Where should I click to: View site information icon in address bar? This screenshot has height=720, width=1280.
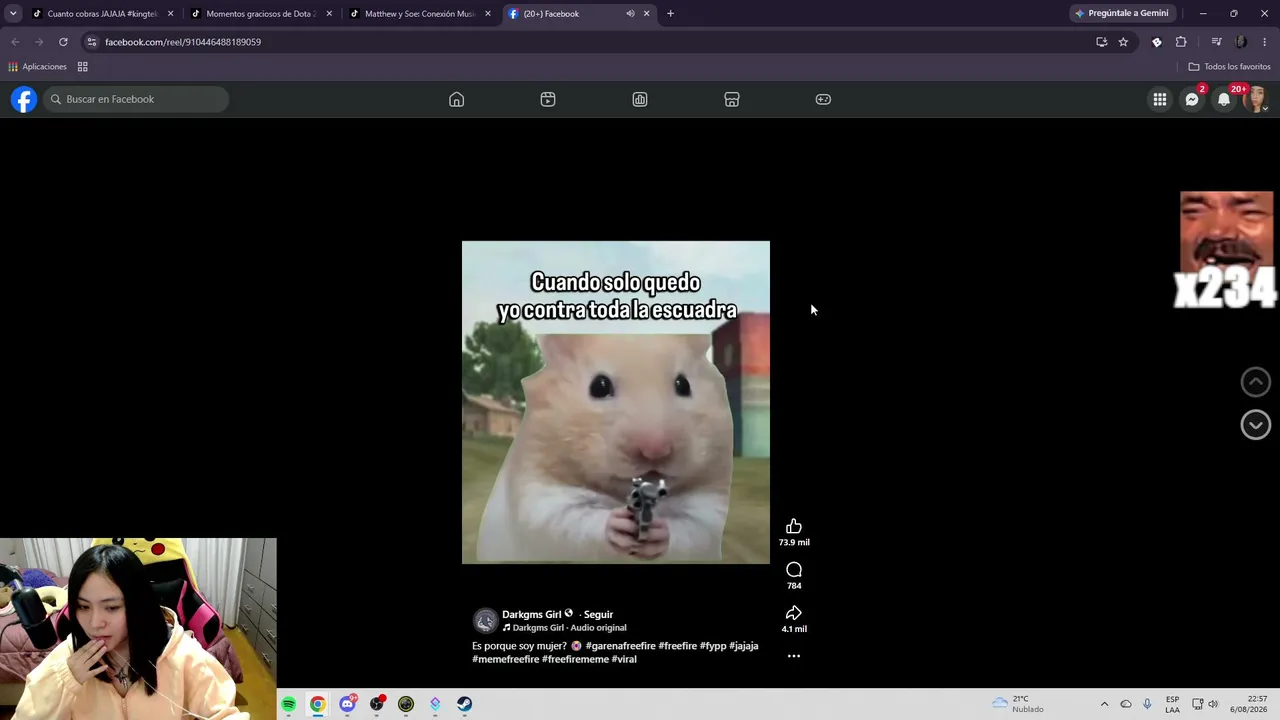click(91, 42)
